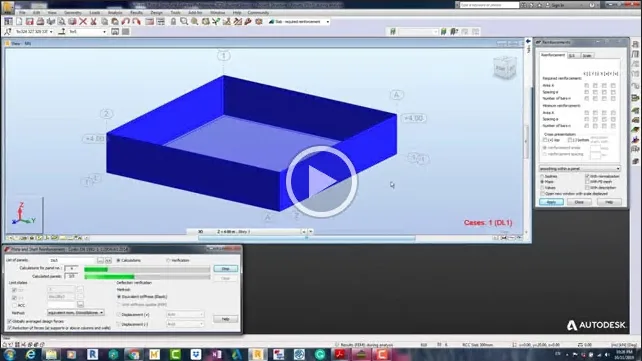The height and width of the screenshot is (361, 642).
Task: Open the Design menu
Action: (x=156, y=13)
